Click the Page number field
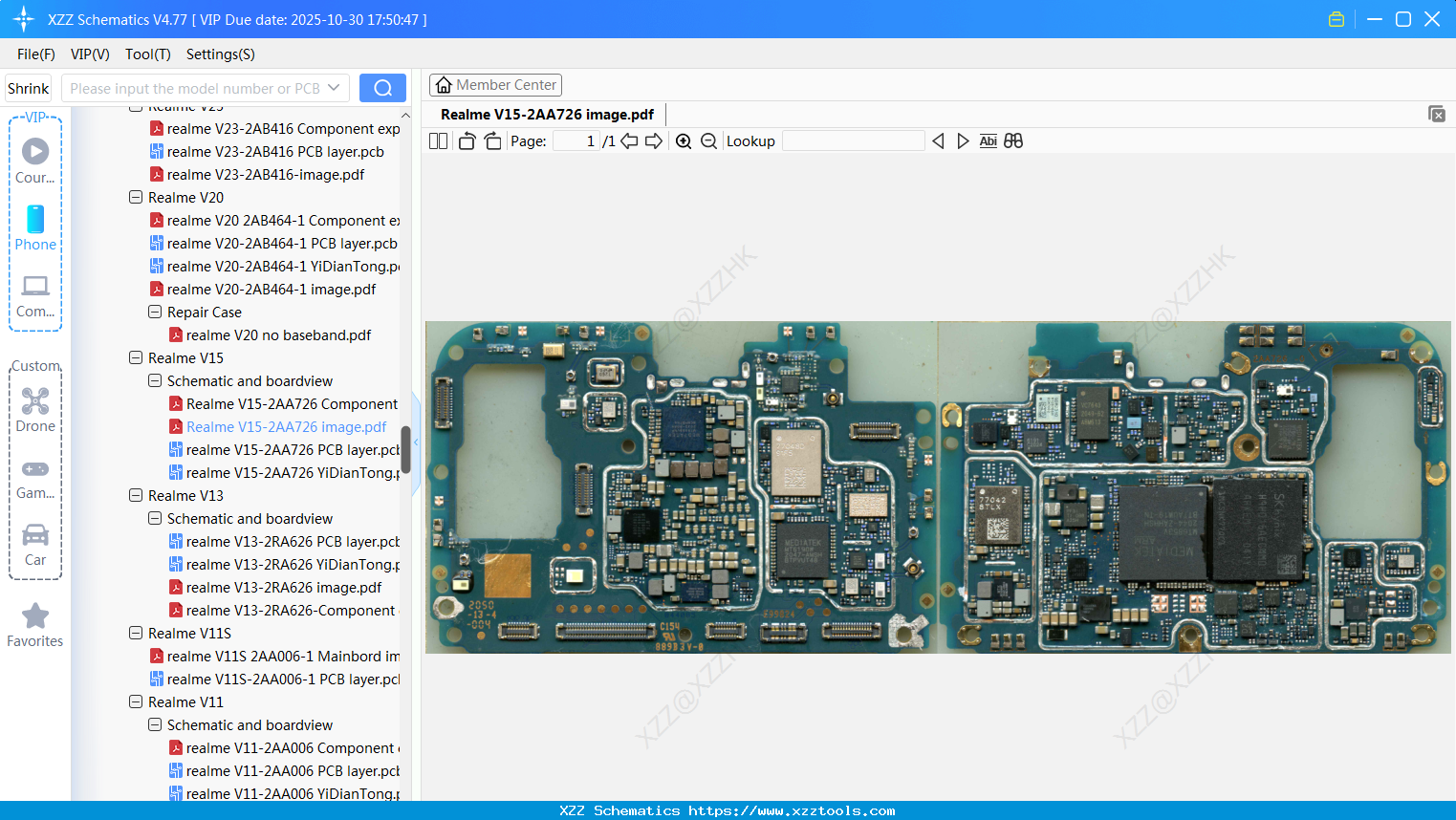The image size is (1456, 820). coord(576,141)
